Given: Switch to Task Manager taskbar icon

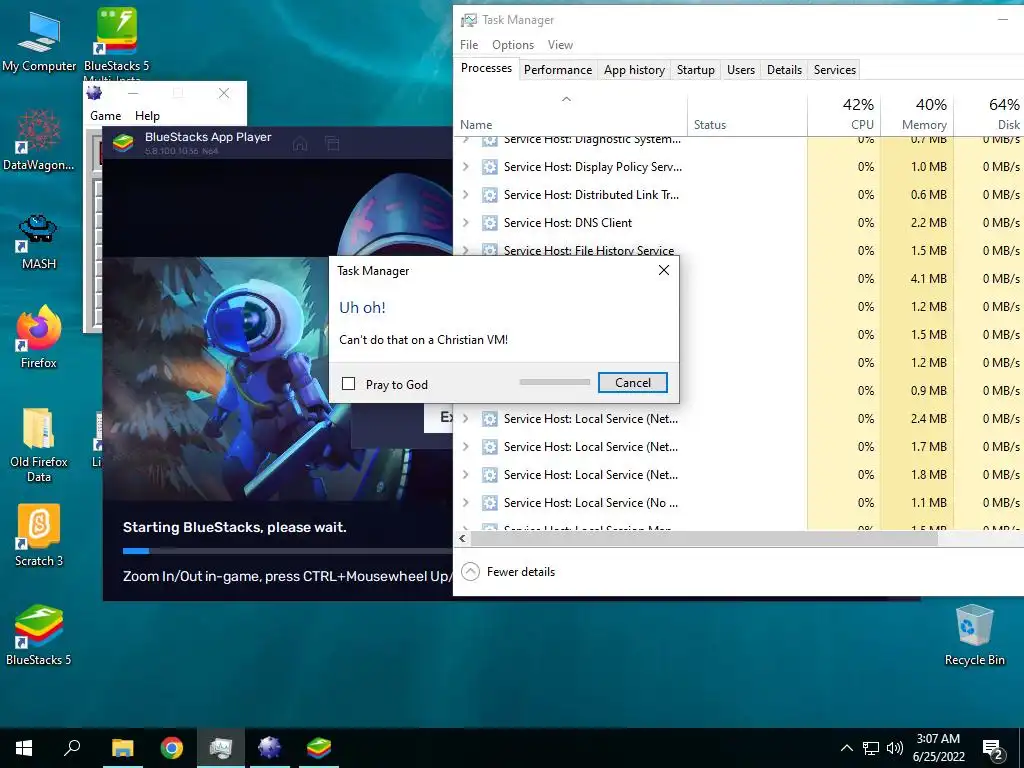Looking at the screenshot, I should (221, 748).
